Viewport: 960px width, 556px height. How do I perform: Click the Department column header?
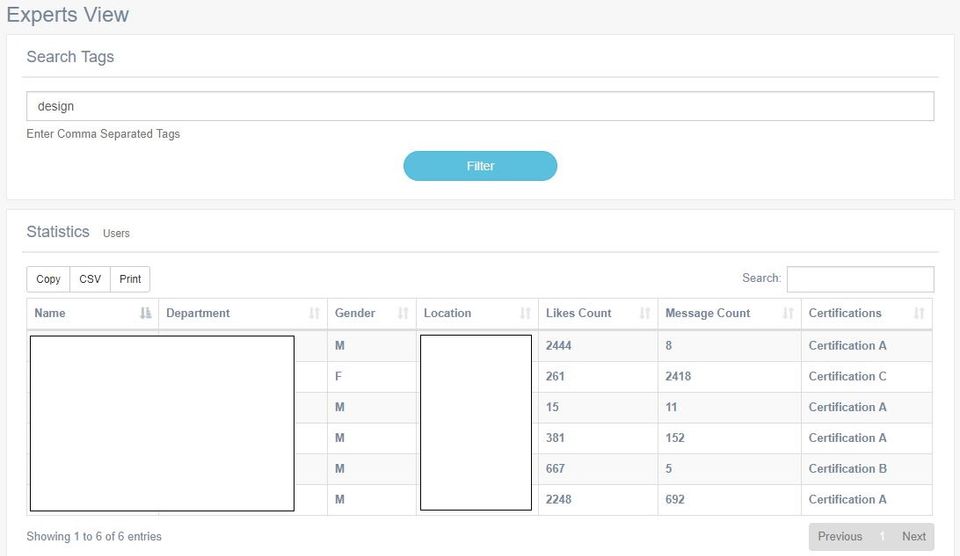(x=243, y=313)
